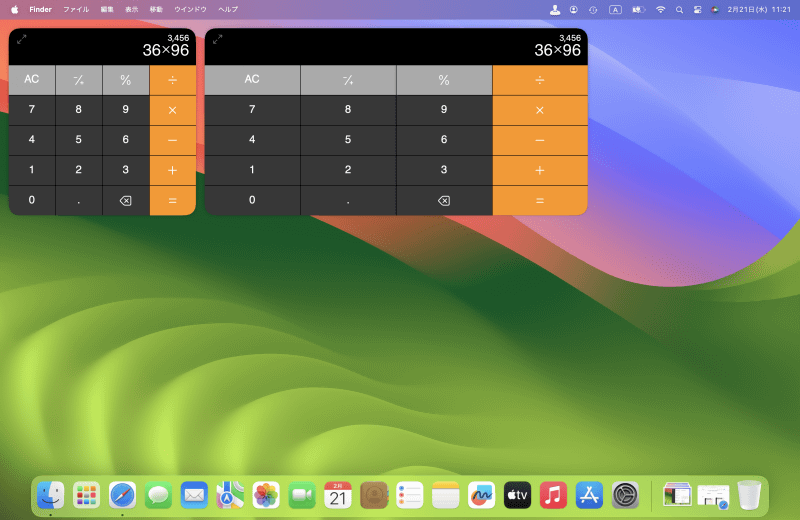Screen dimensions: 800x520
Task: Open Finder from the Dock
Action: pos(51,495)
